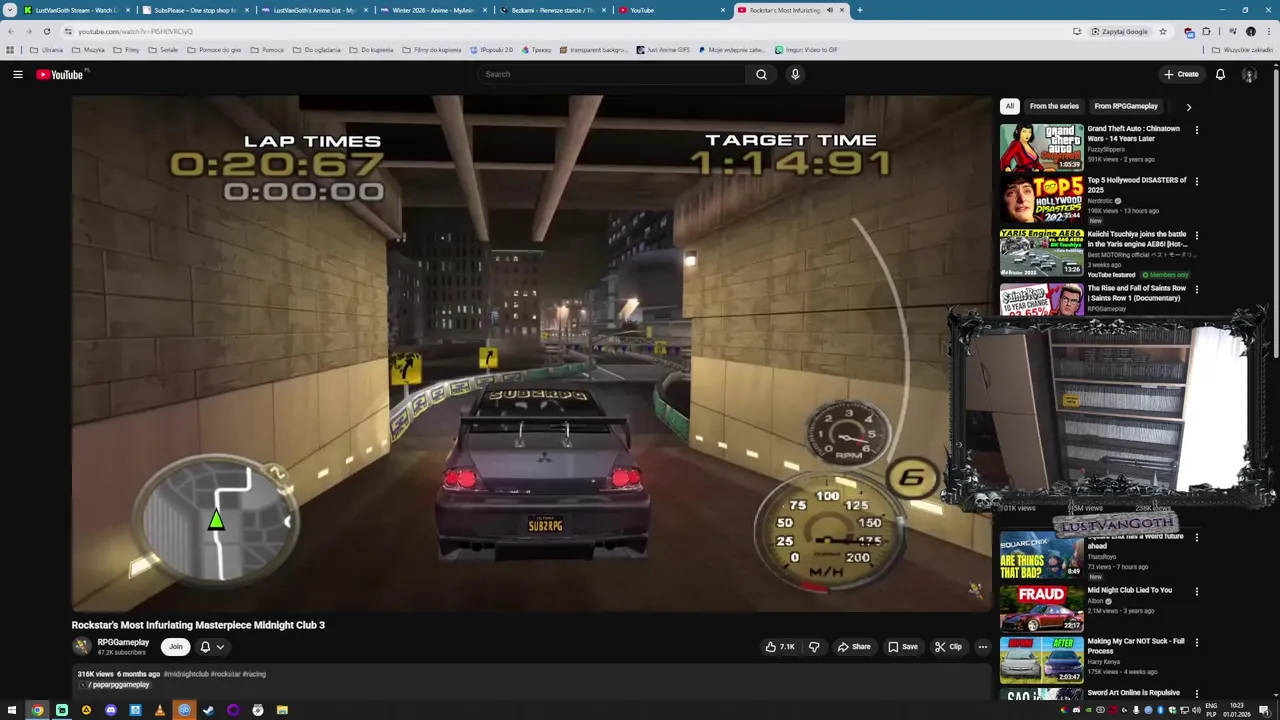Dislike the video
Image resolution: width=1280 pixels, height=720 pixels.
813,647
